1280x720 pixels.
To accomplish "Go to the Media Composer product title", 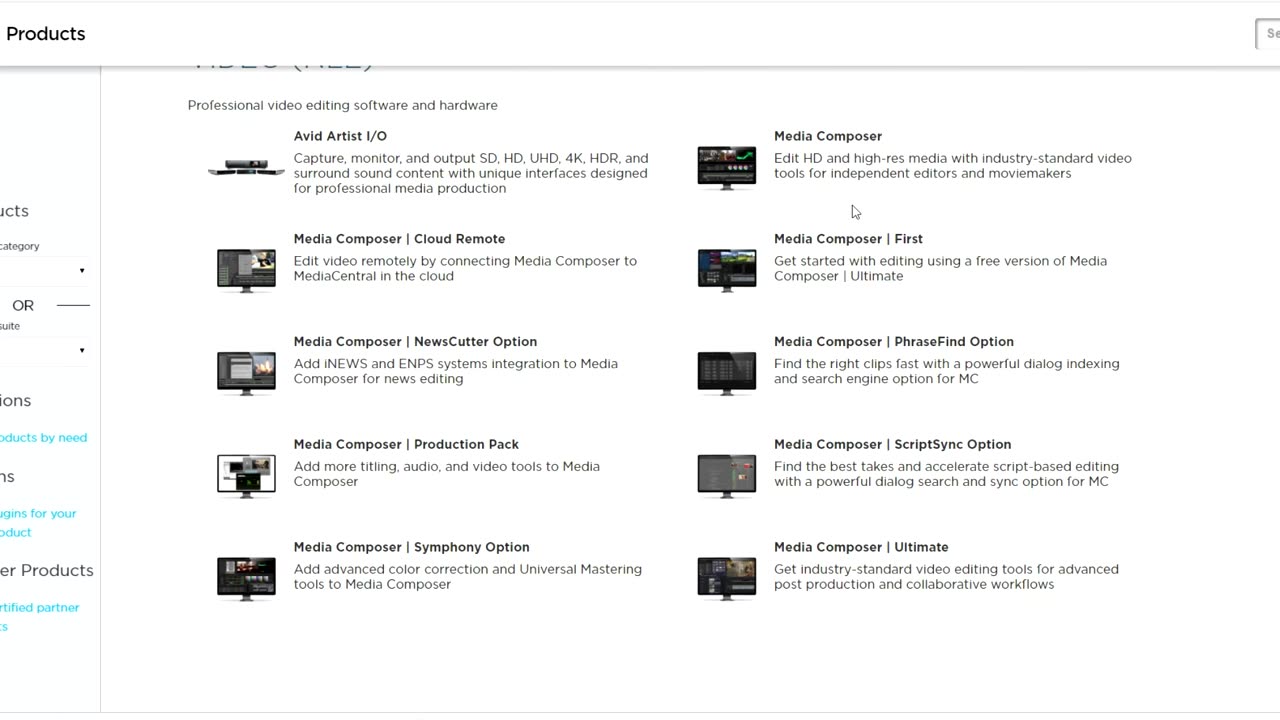I will click(828, 136).
